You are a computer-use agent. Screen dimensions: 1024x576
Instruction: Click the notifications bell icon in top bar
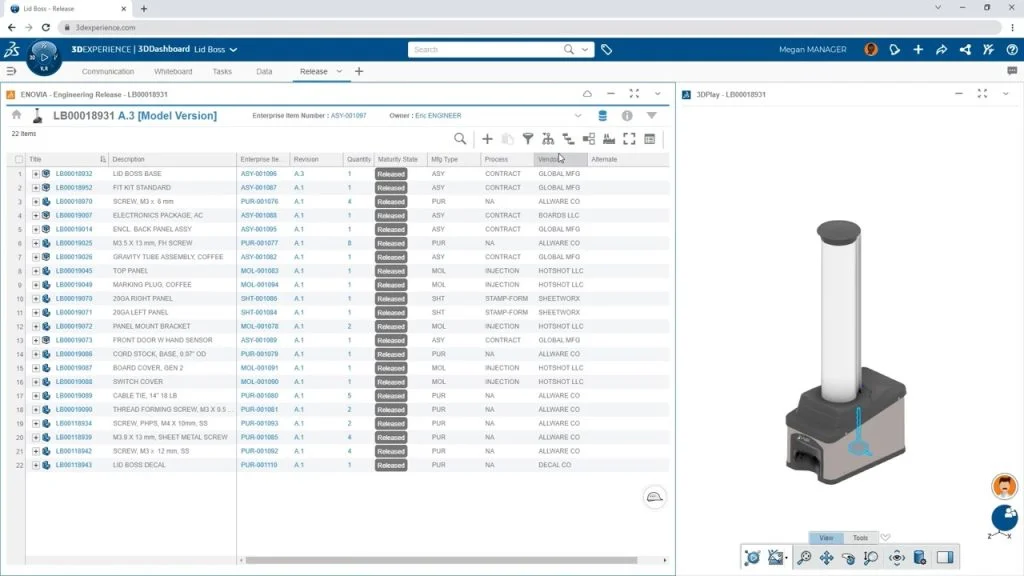pyautogui.click(x=895, y=49)
